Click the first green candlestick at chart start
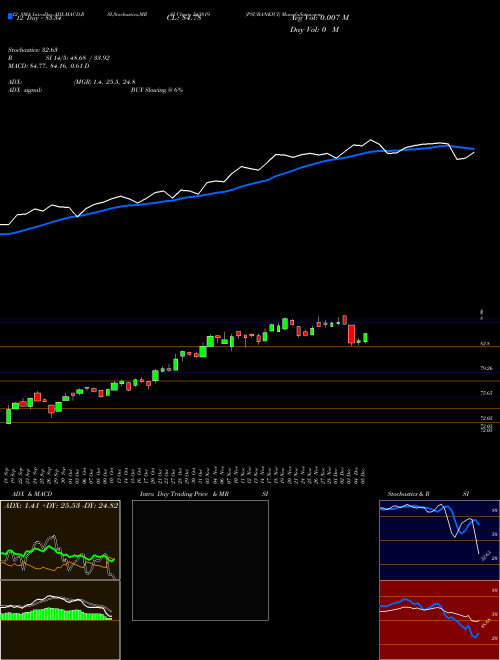This screenshot has height=660, width=500. pyautogui.click(x=8, y=415)
